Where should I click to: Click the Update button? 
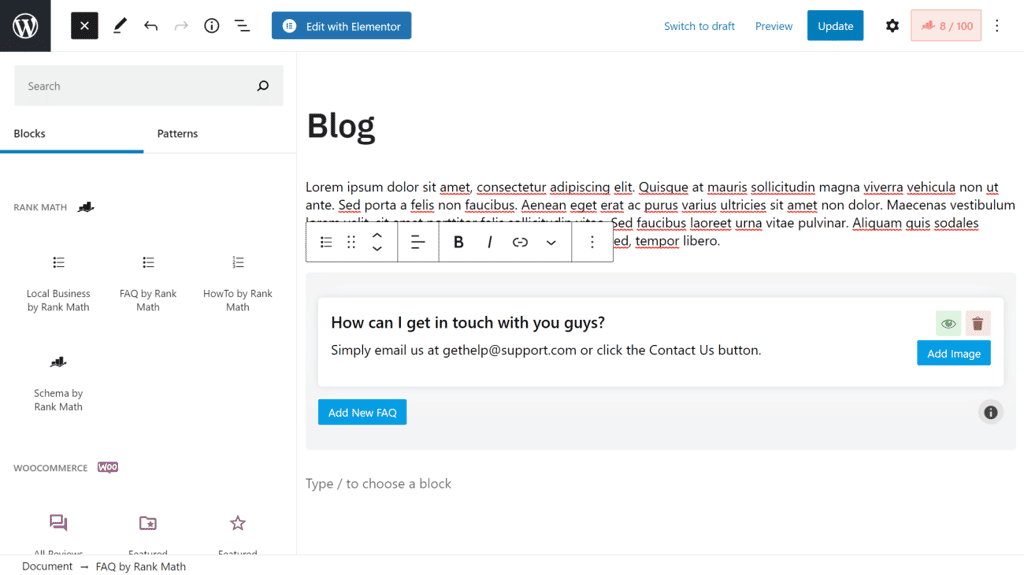(835, 25)
